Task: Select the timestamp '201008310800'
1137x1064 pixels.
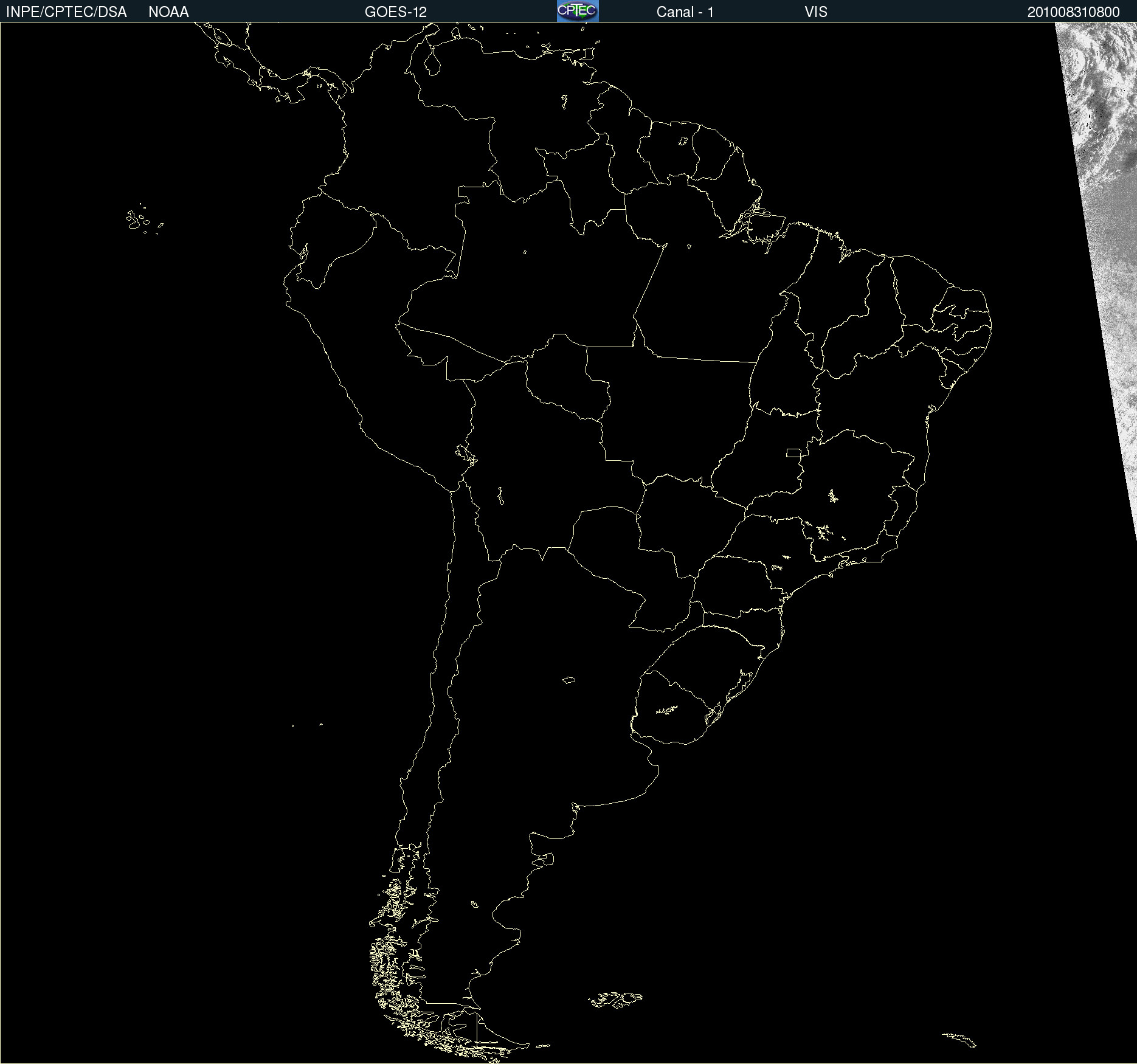Action: (1073, 12)
